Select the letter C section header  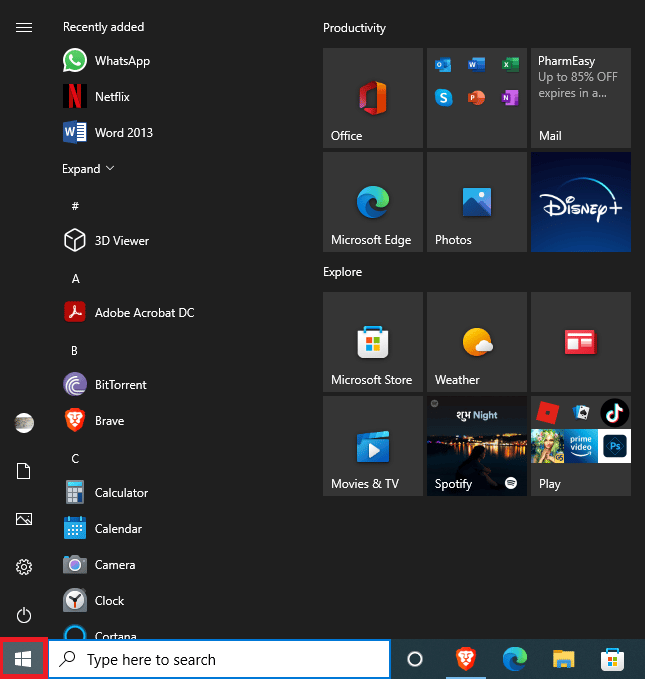[75, 458]
